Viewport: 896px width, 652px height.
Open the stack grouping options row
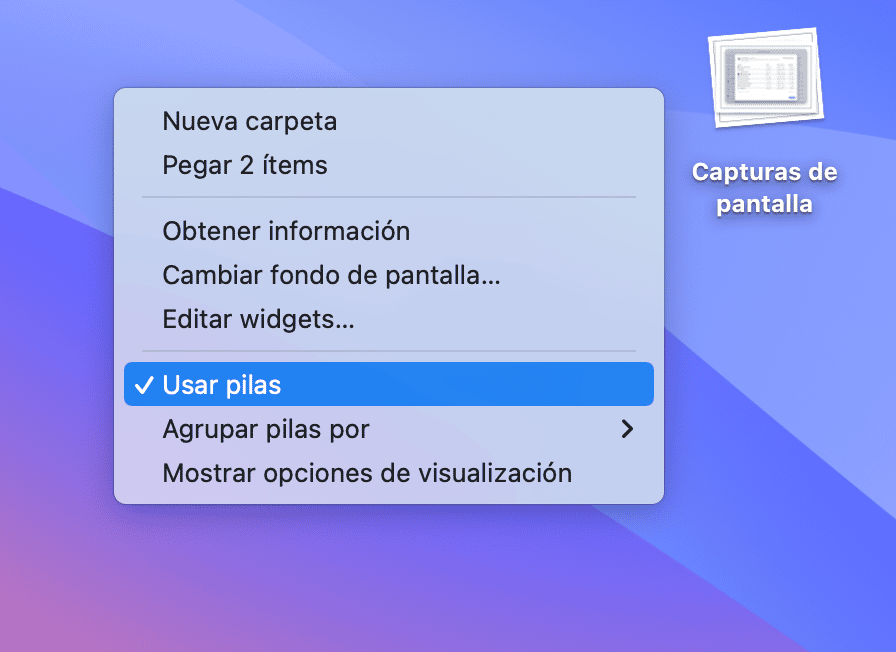pyautogui.click(x=389, y=429)
